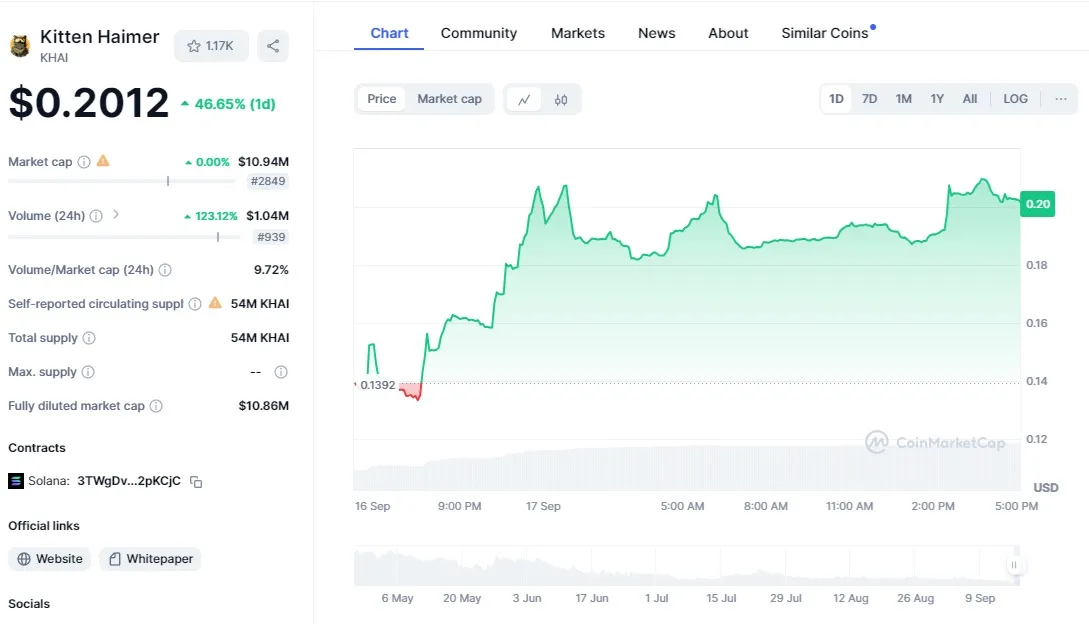The width and height of the screenshot is (1089, 624).
Task: Open the Chart tab
Action: (389, 33)
